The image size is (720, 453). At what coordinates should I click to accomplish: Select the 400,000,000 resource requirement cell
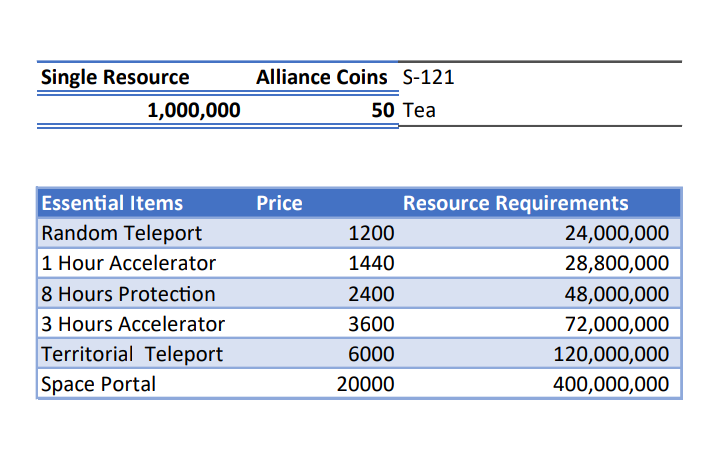(610, 384)
